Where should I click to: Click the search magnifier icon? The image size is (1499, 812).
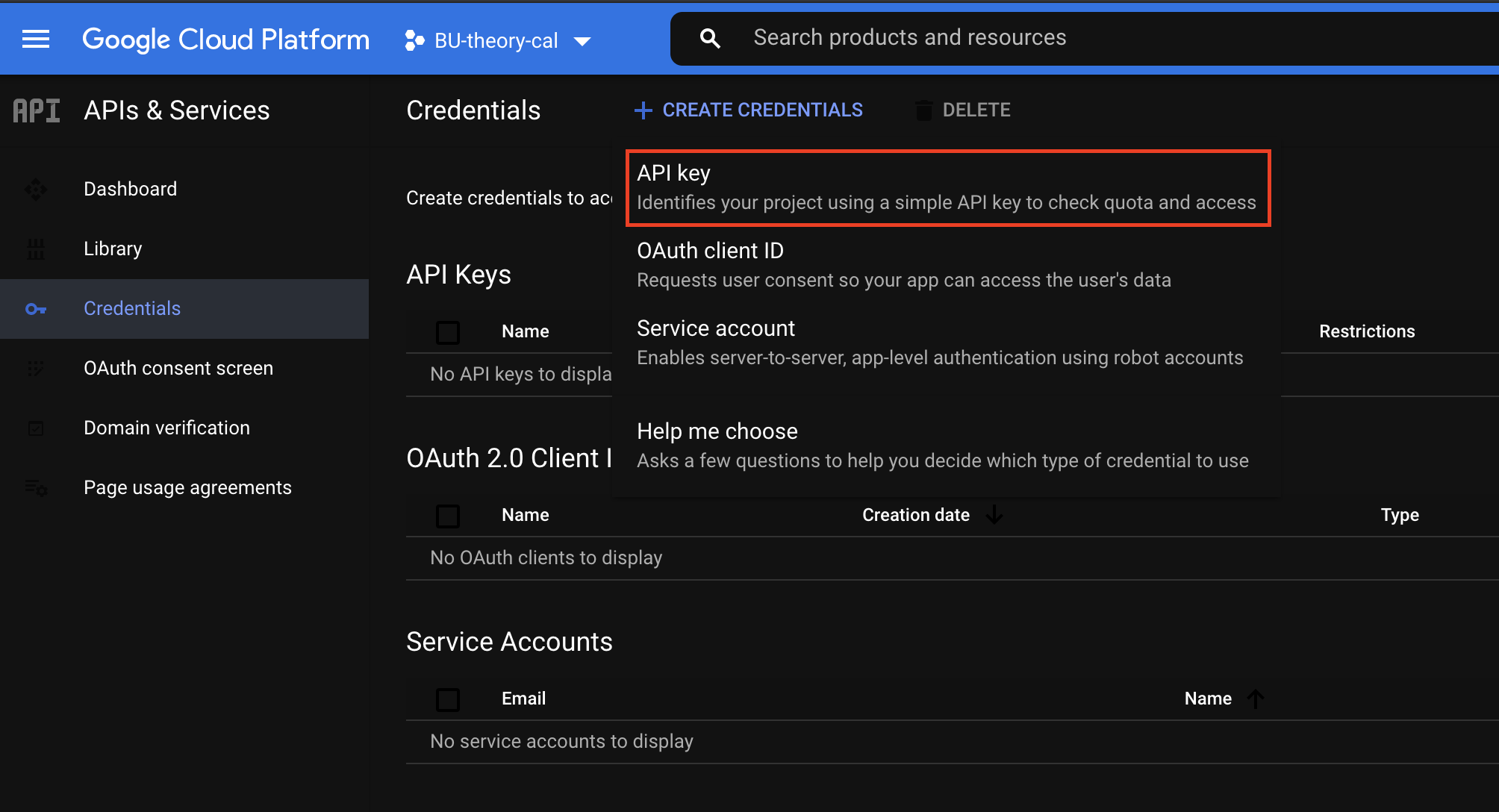(x=710, y=38)
